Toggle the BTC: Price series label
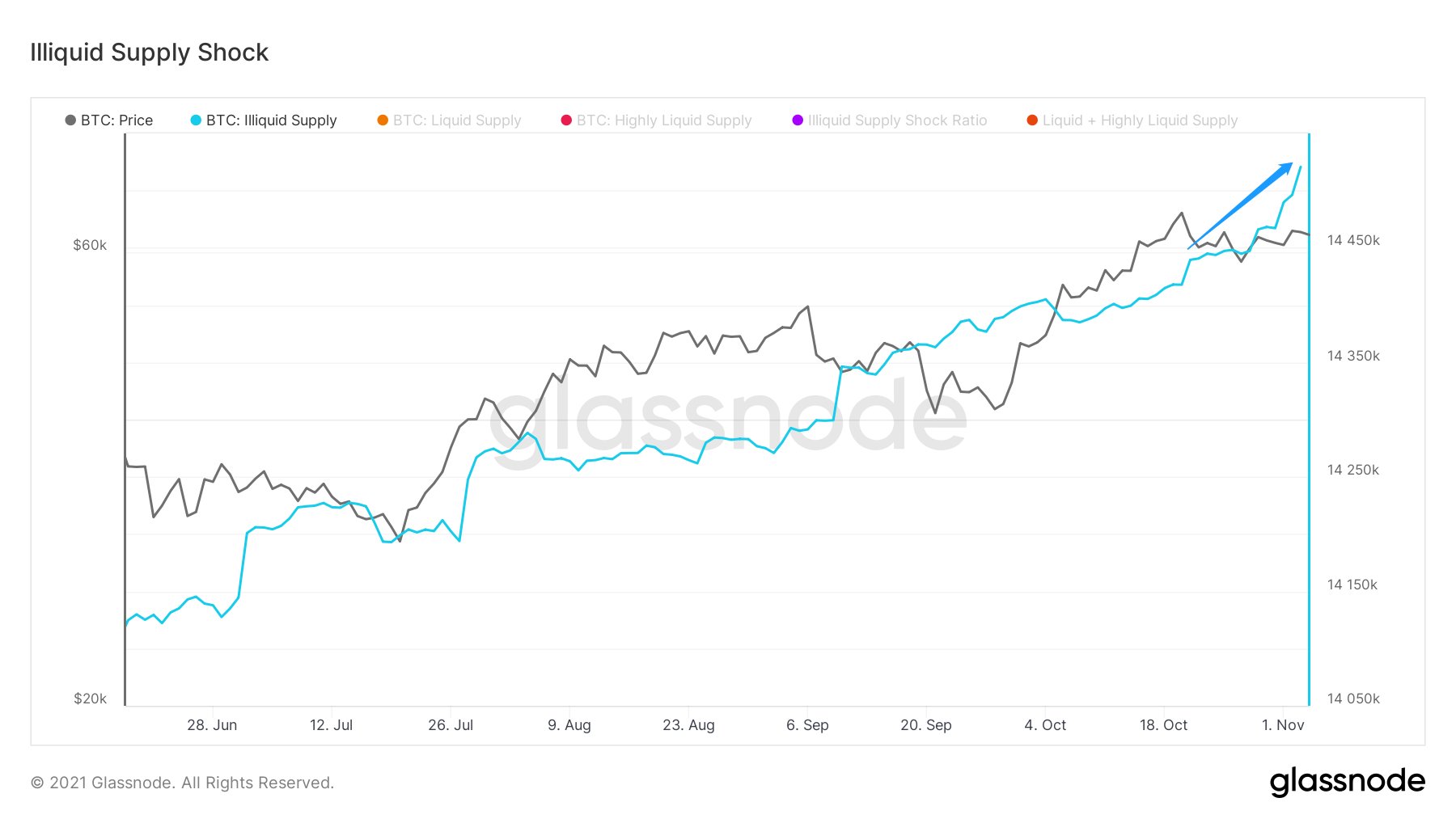 pos(116,120)
